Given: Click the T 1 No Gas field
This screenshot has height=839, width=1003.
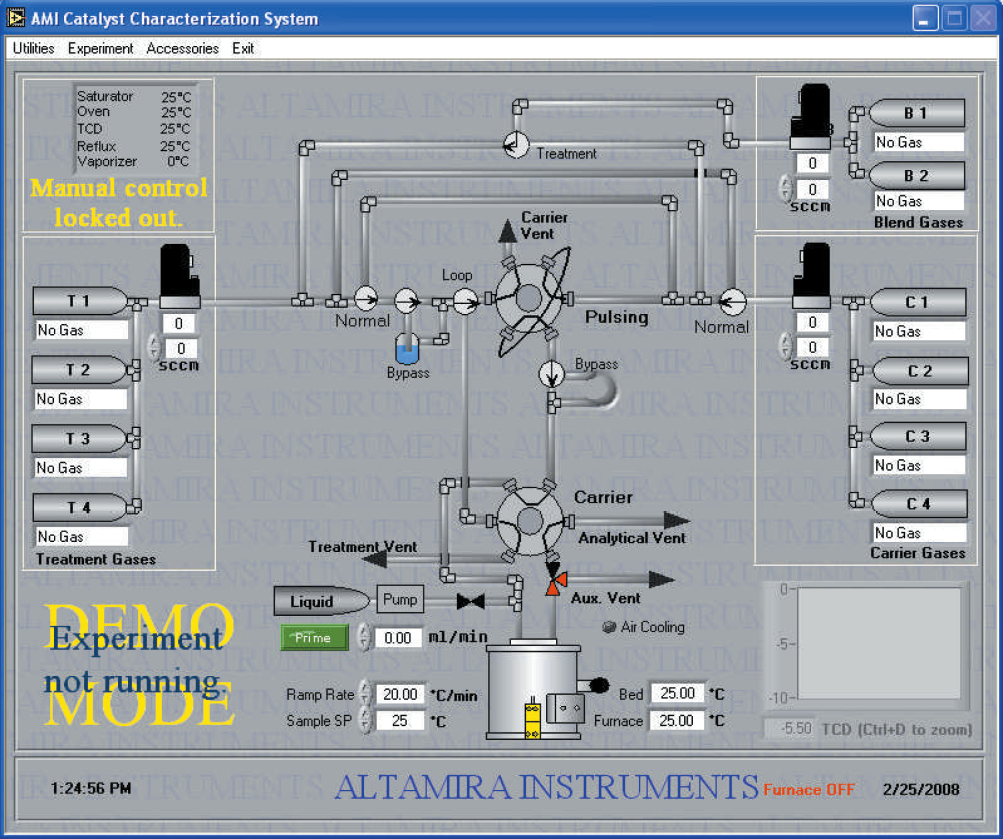Looking at the screenshot, I should (x=82, y=330).
